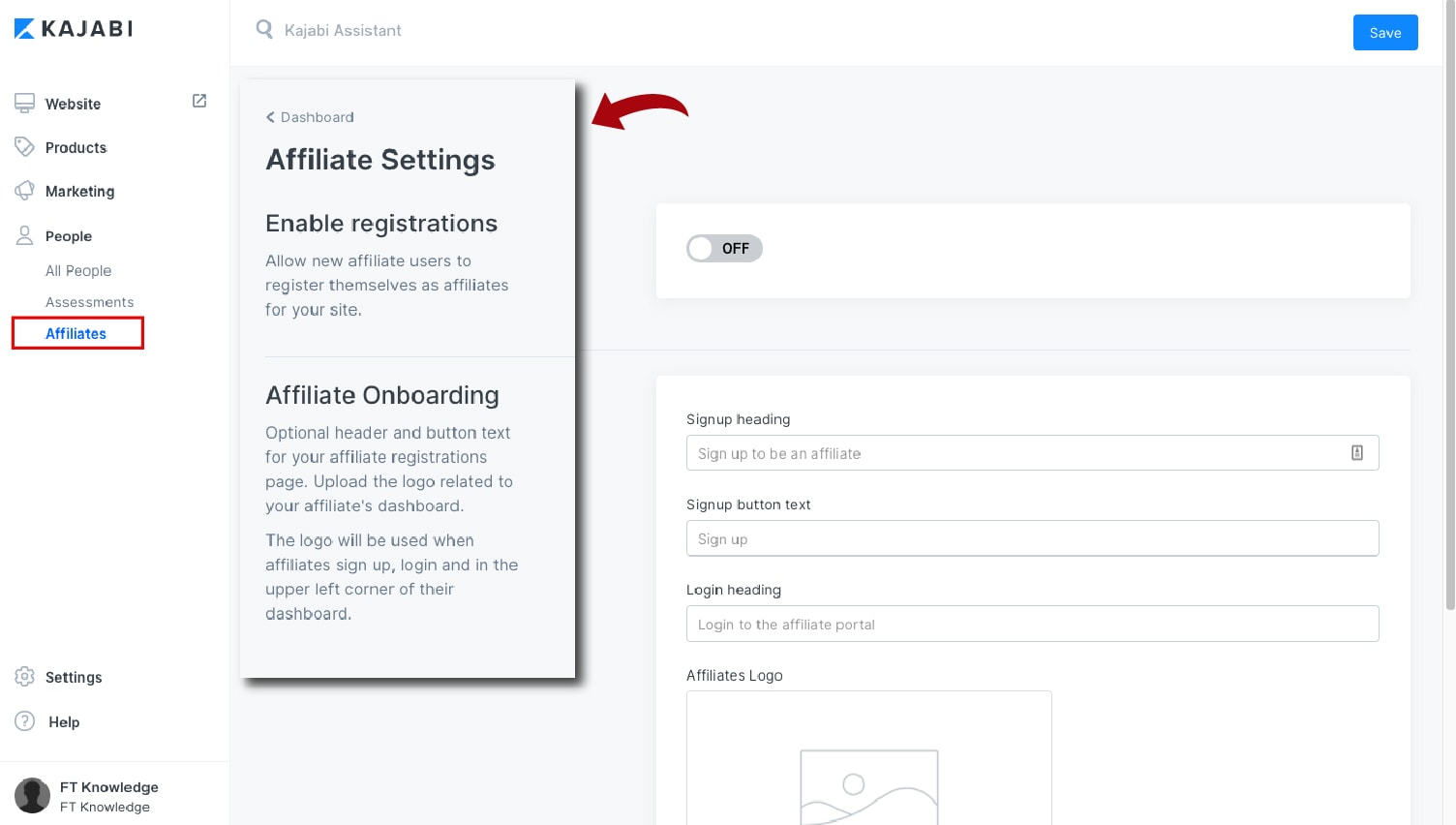This screenshot has height=825, width=1456.
Task: Toggle Enable registrations switch on
Action: click(x=724, y=249)
